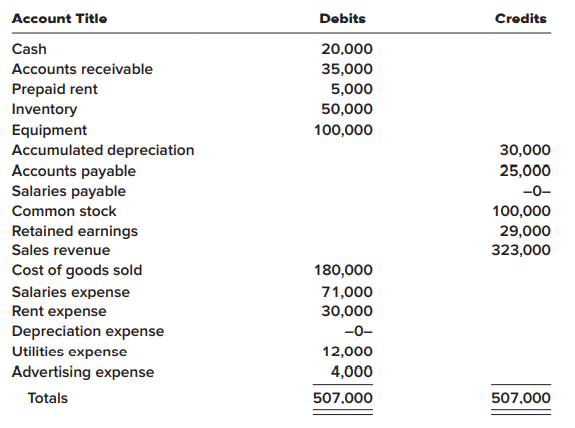Click Retained earnings value 29,000
This screenshot has height=428, width=575.
[x=525, y=231]
